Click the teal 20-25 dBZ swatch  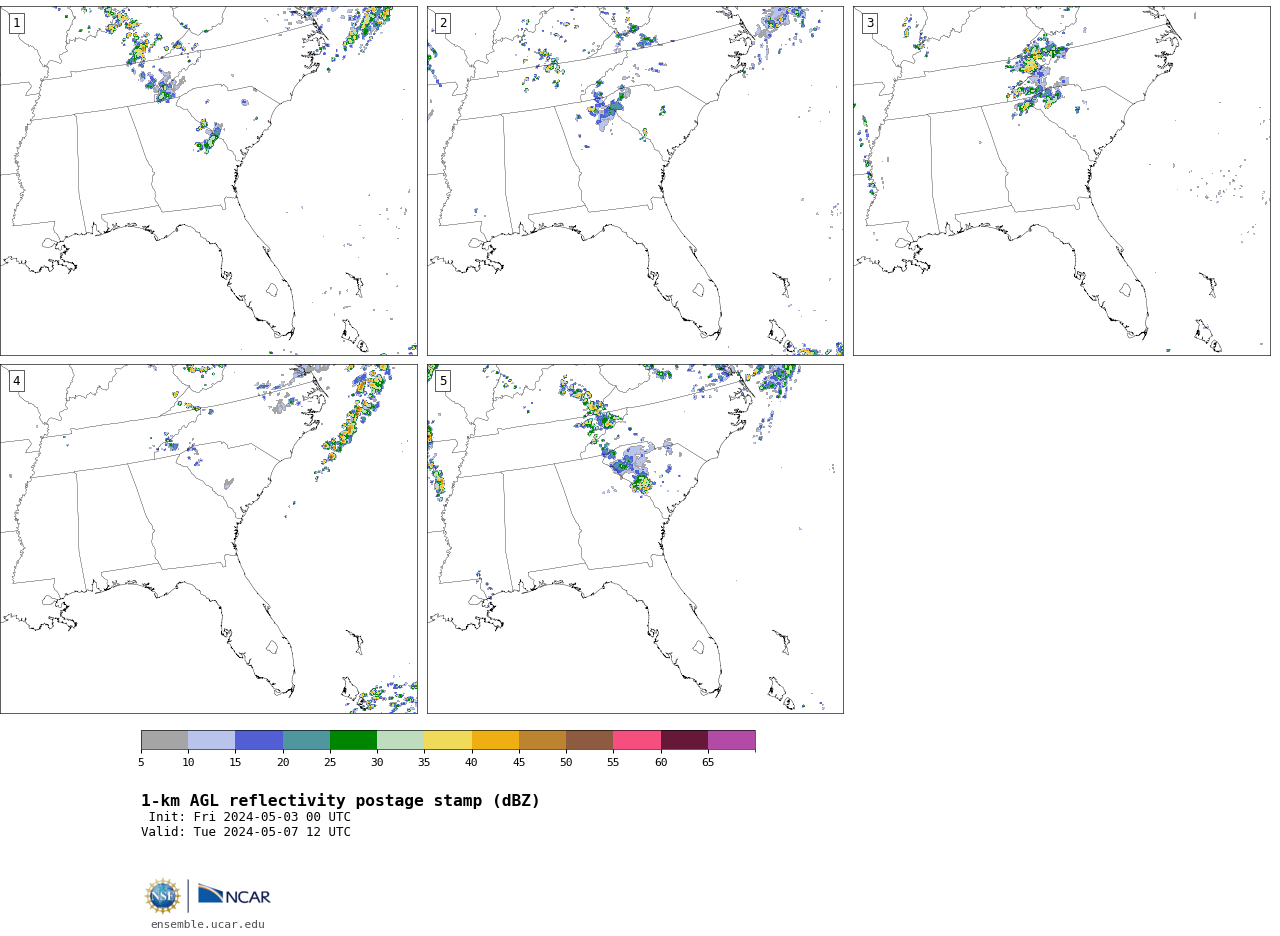point(306,740)
